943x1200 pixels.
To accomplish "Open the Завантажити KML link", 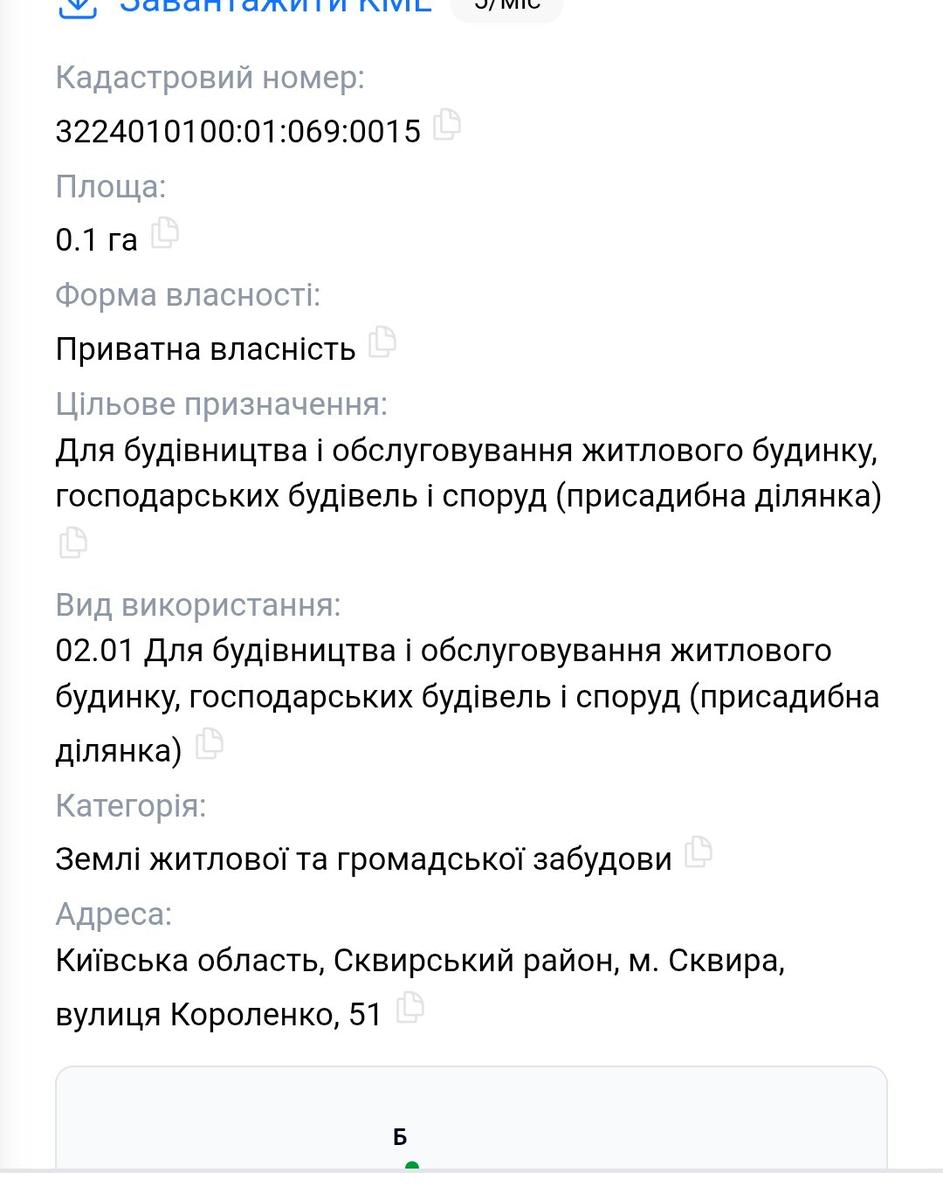I will click(x=275, y=6).
